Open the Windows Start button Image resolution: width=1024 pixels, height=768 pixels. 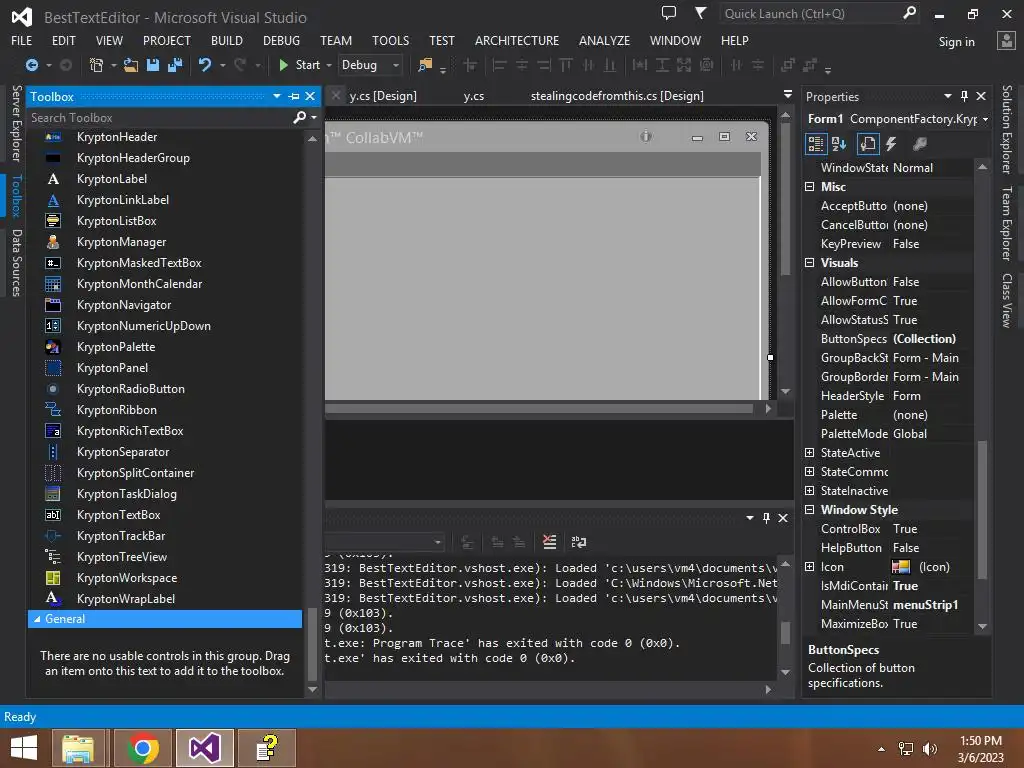point(24,748)
